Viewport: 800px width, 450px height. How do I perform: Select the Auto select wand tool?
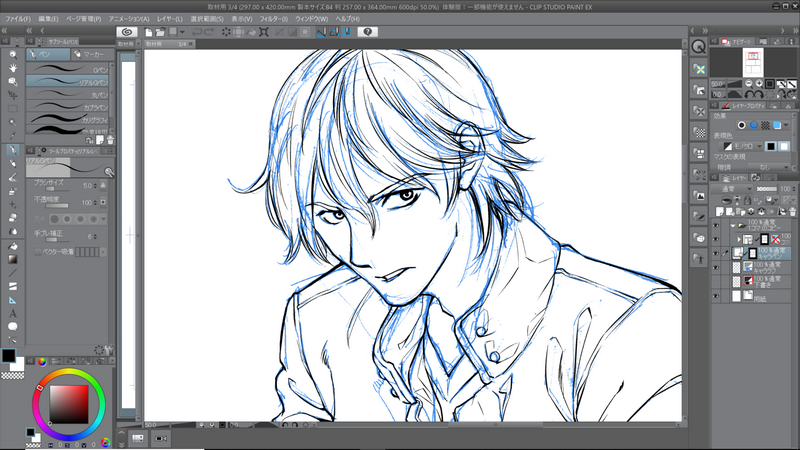click(x=13, y=122)
